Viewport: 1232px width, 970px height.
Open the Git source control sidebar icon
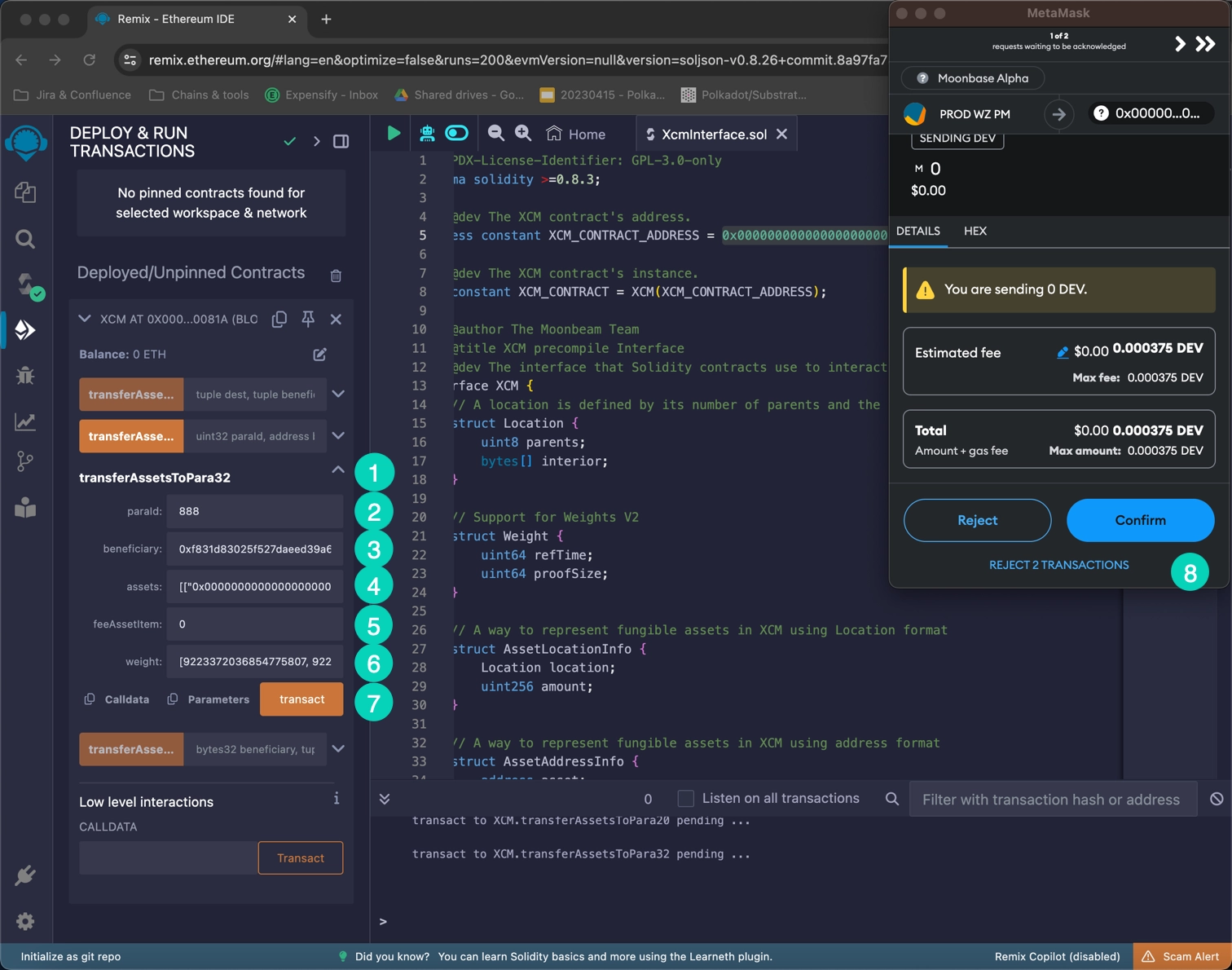25,461
